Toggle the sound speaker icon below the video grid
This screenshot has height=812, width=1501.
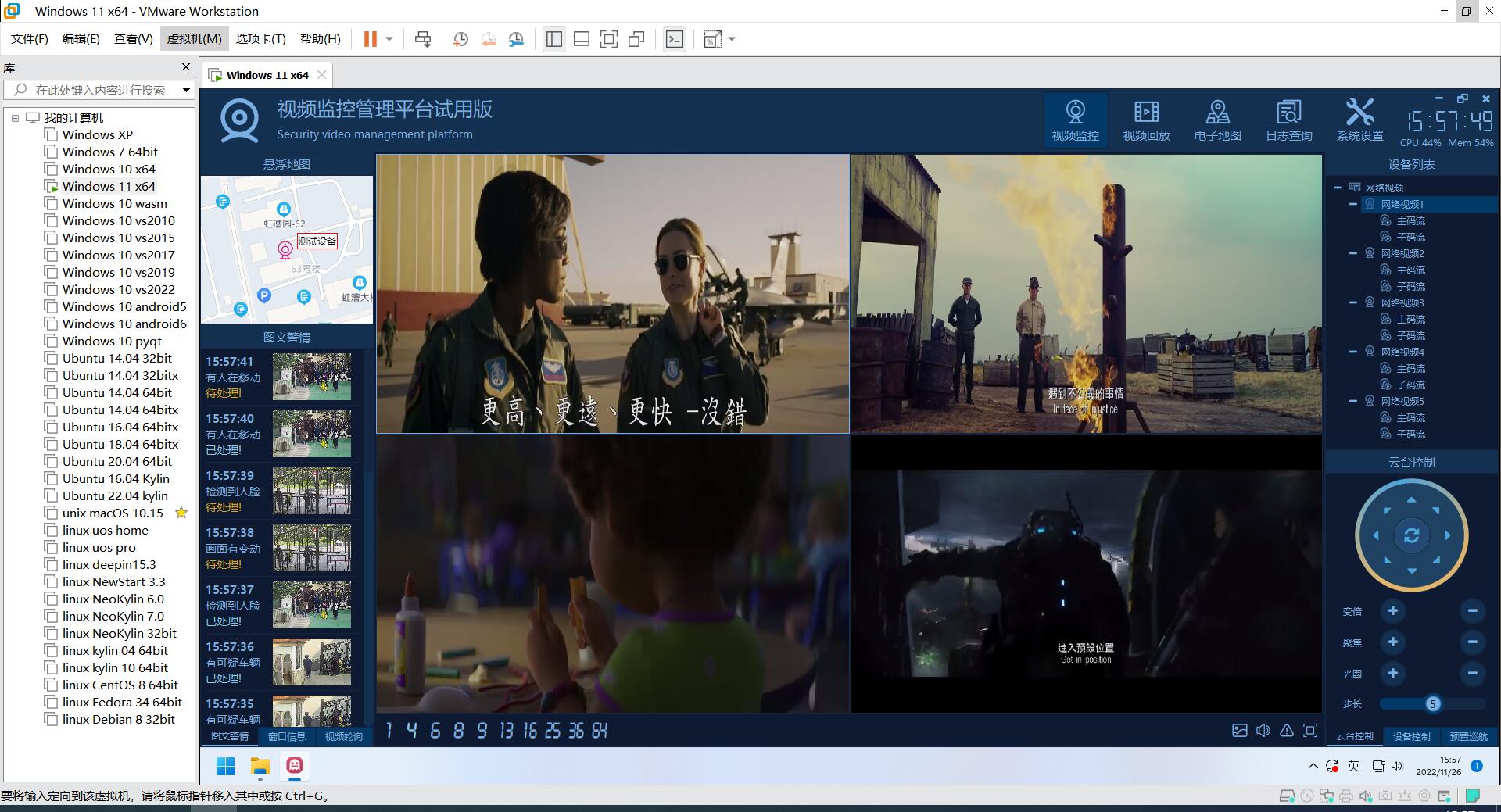click(1263, 731)
